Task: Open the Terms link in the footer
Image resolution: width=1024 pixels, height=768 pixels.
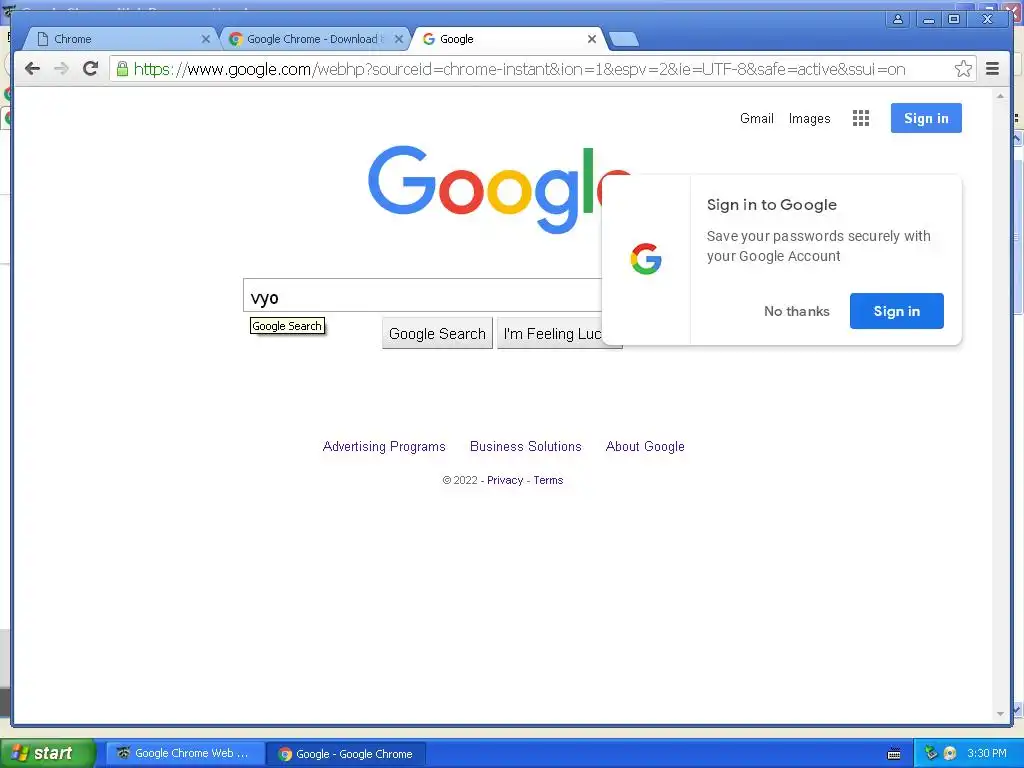Action: (x=548, y=480)
